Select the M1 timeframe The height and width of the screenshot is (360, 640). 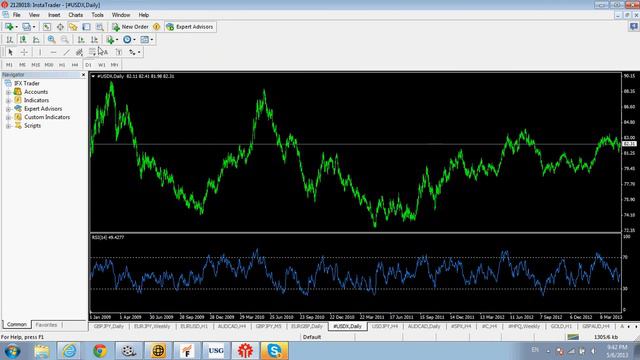coord(9,65)
